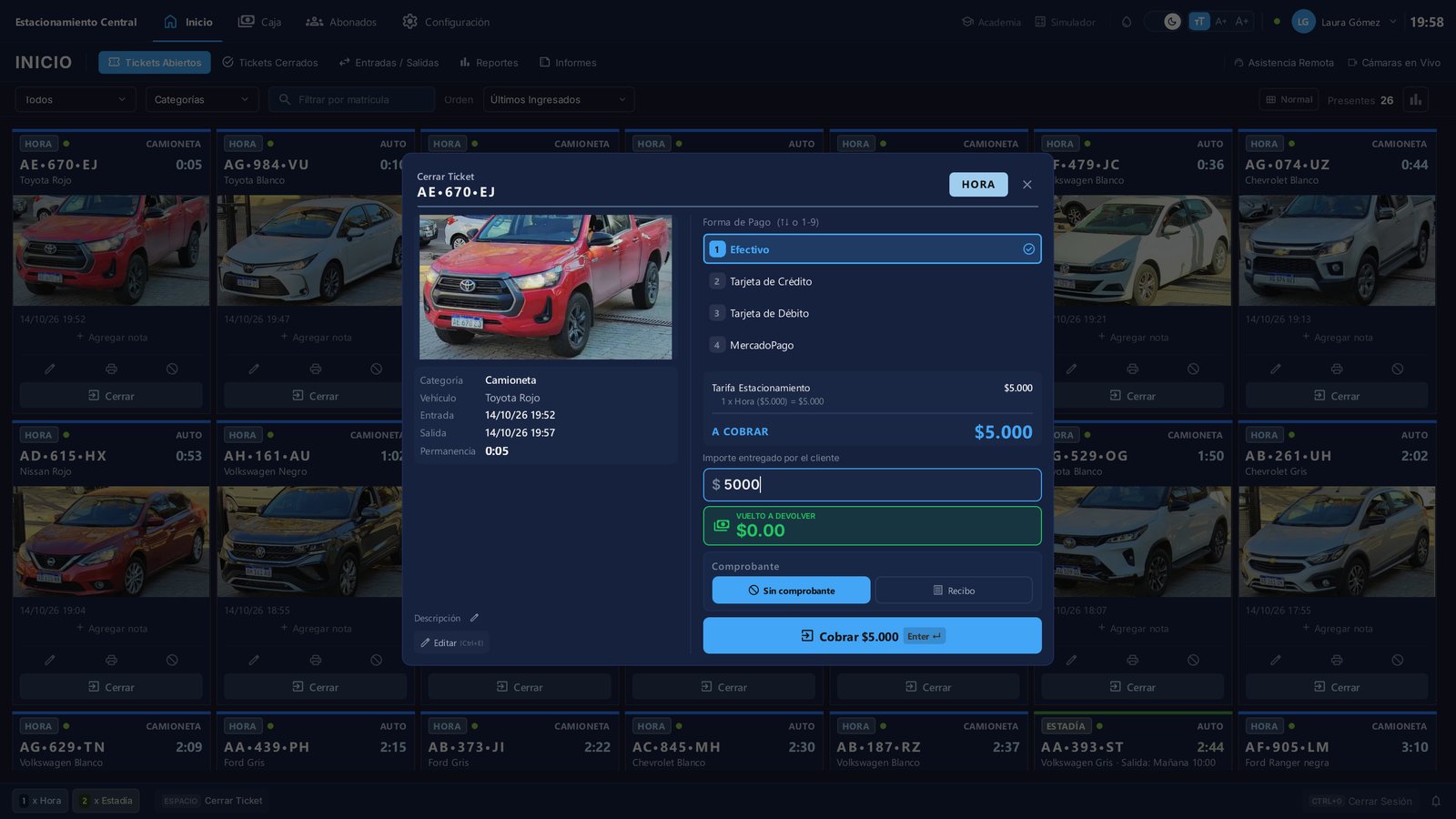Go to the Caja main menu

pos(259,22)
